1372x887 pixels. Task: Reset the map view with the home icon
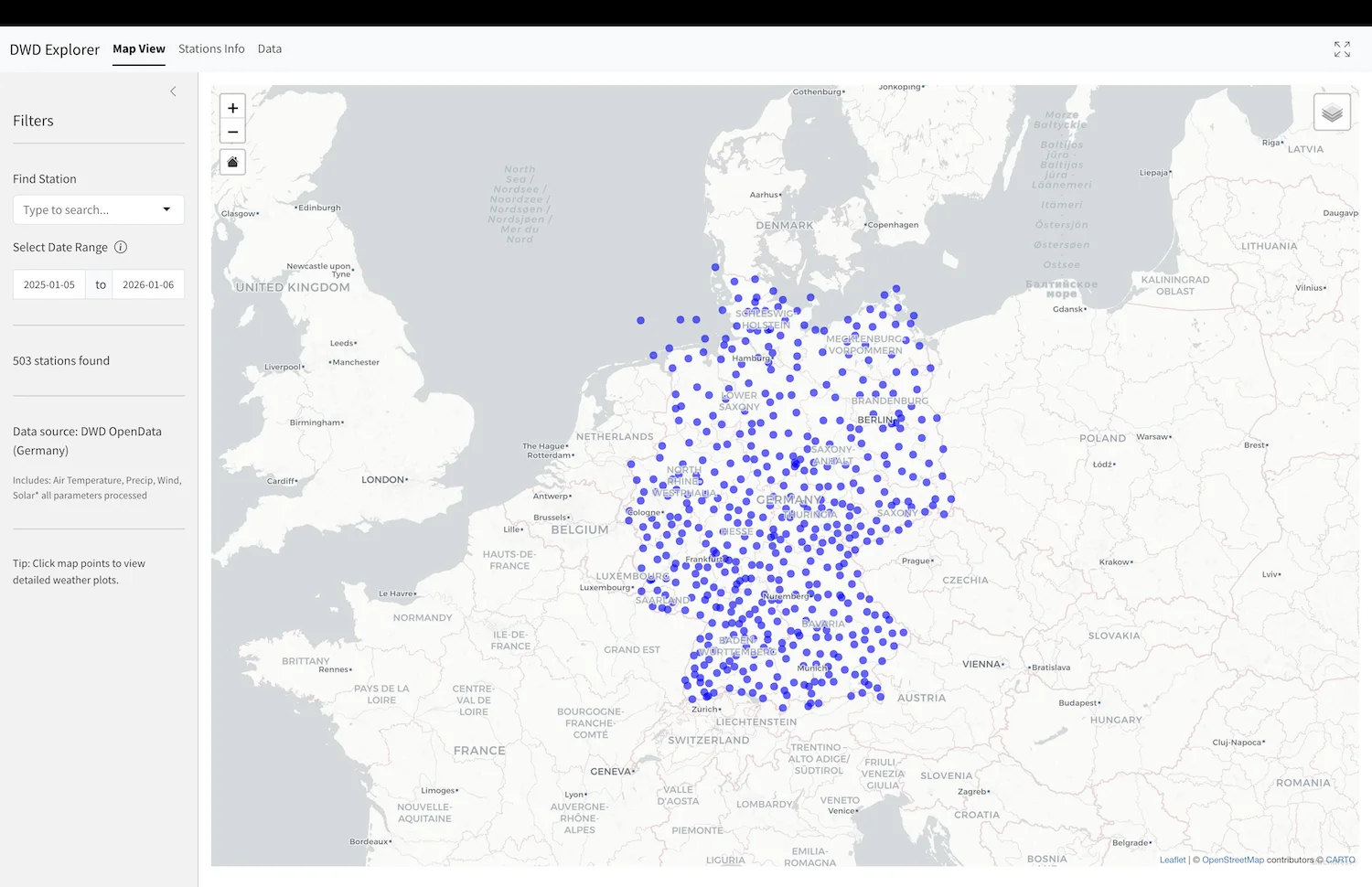click(232, 162)
